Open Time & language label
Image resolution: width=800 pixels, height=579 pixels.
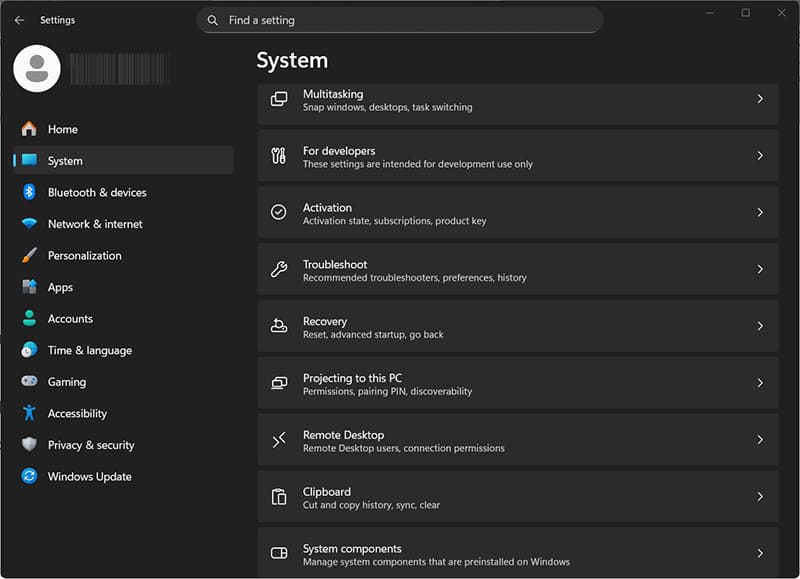(90, 350)
